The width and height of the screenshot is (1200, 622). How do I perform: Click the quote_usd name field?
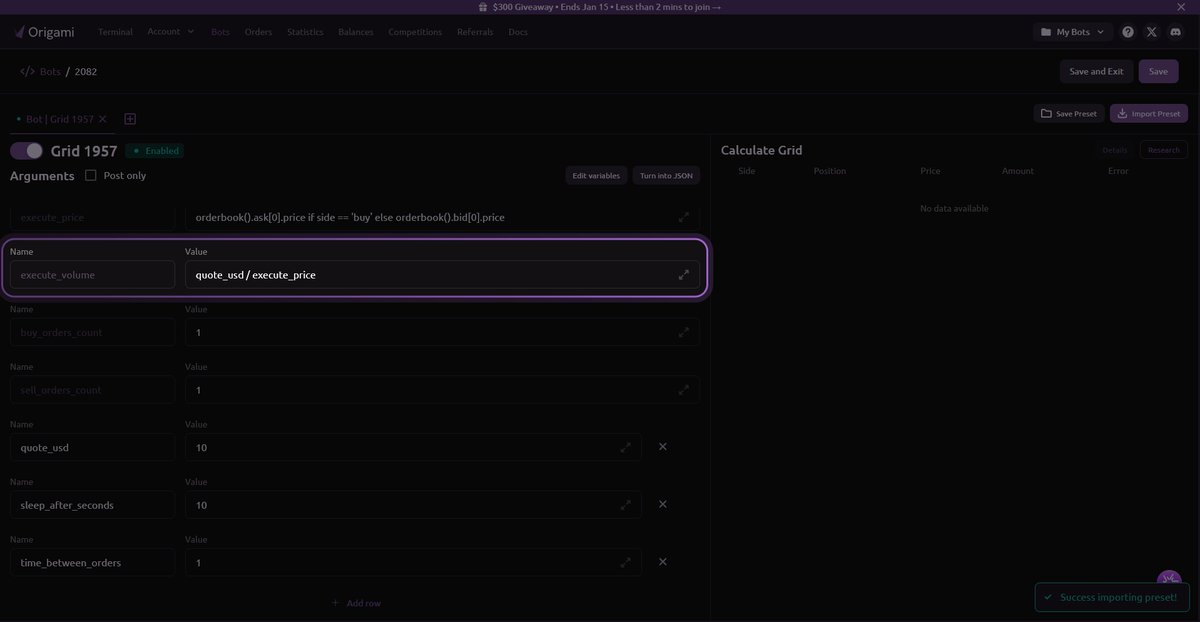click(92, 447)
